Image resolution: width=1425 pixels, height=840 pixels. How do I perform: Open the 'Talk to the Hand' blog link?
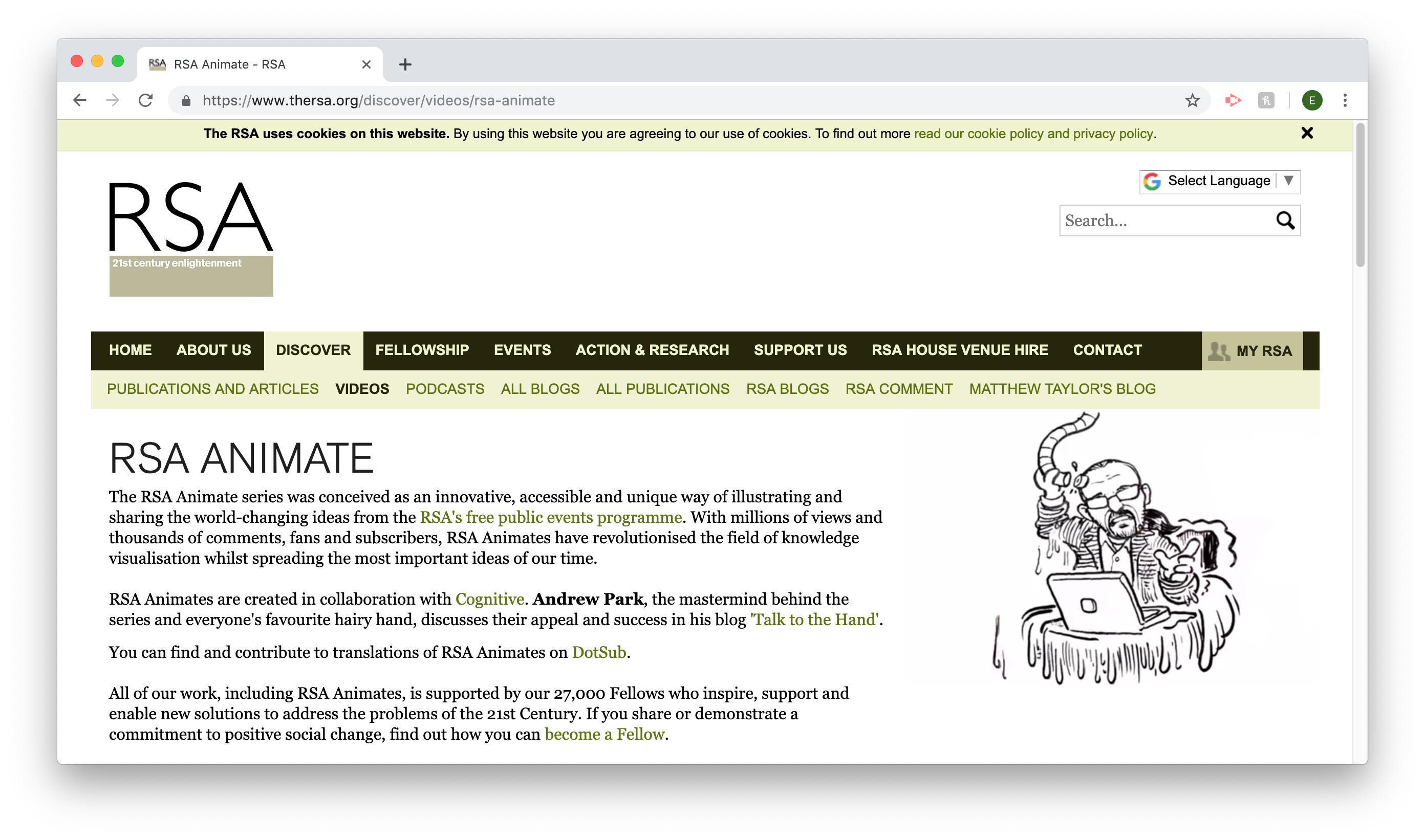pos(814,619)
